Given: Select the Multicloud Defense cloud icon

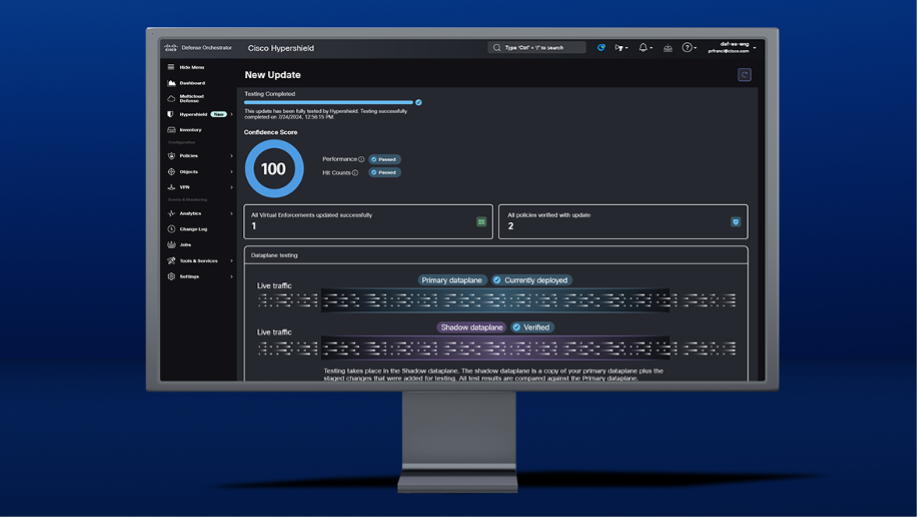Looking at the screenshot, I should tap(171, 99).
